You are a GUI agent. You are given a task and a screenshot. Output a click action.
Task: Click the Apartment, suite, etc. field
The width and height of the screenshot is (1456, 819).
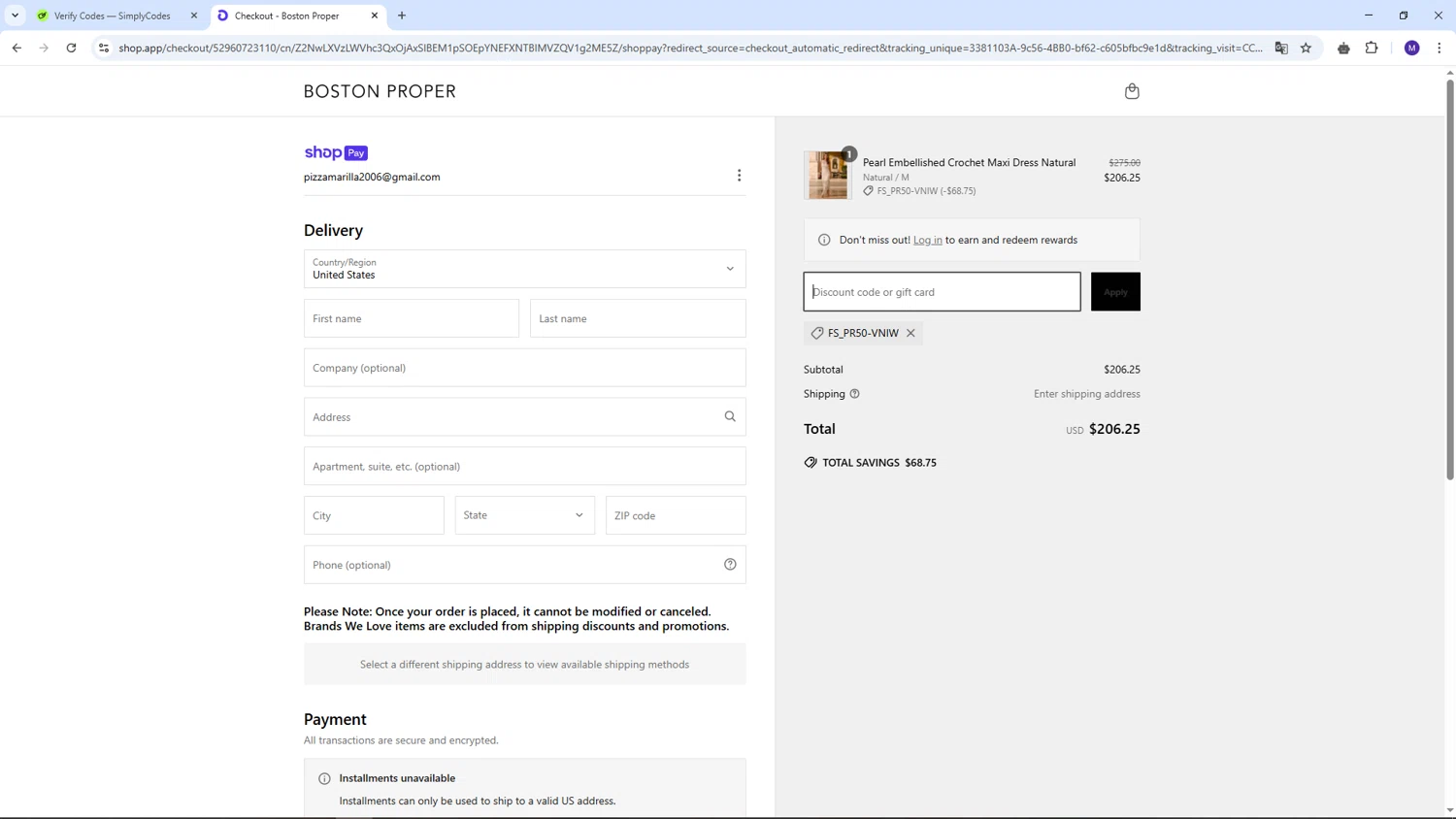524,467
